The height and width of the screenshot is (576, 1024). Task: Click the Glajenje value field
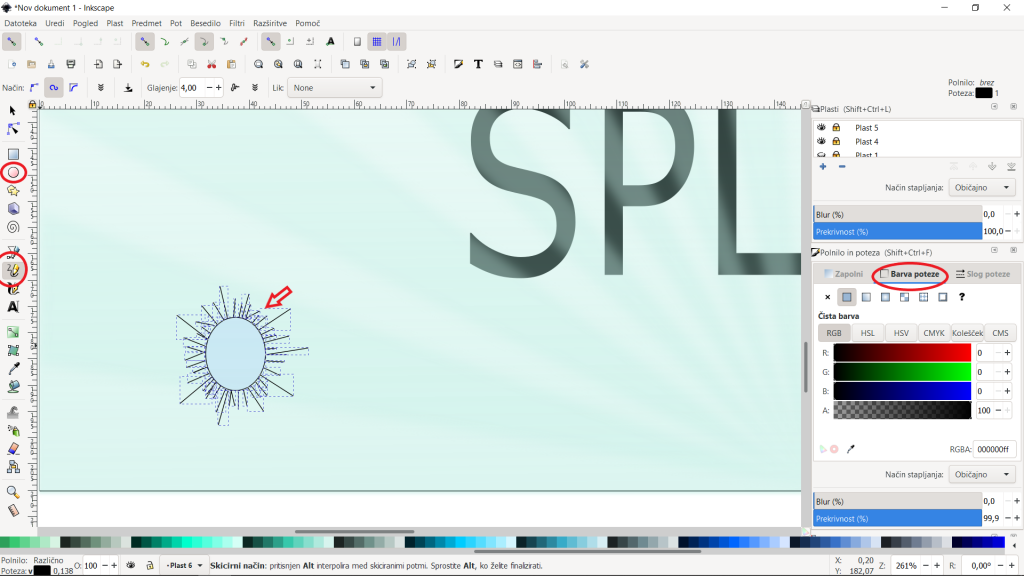click(x=192, y=88)
